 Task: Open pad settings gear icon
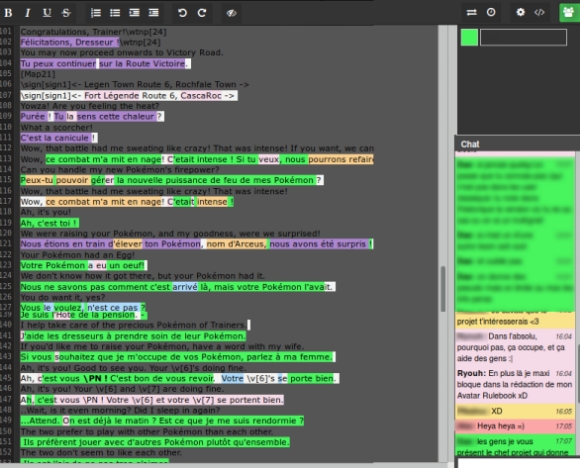[x=520, y=13]
